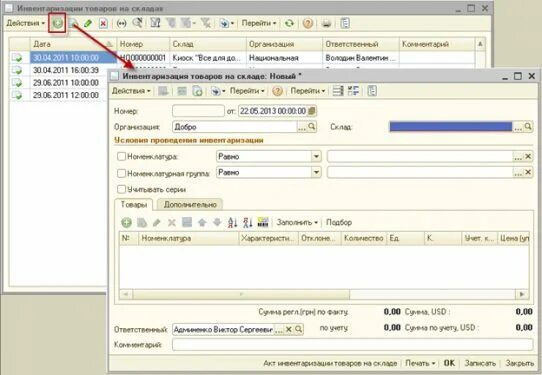The height and width of the screenshot is (375, 542).
Task: Click the magnifier icon next to Организация field
Action: pos(312,127)
